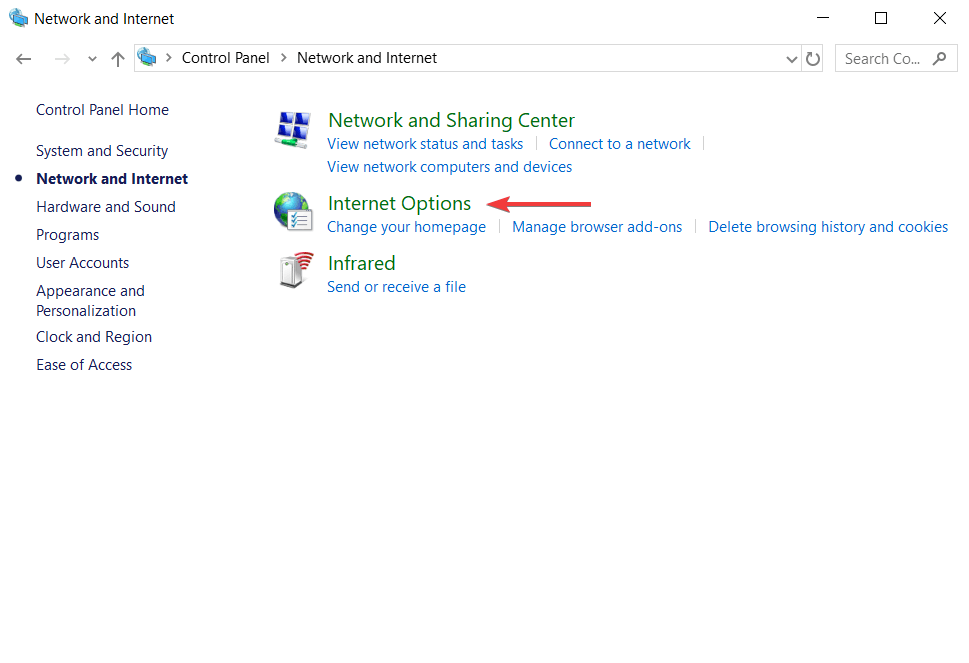The width and height of the screenshot is (969, 663).
Task: Select Network and Internet breadcrumb
Action: pos(367,57)
